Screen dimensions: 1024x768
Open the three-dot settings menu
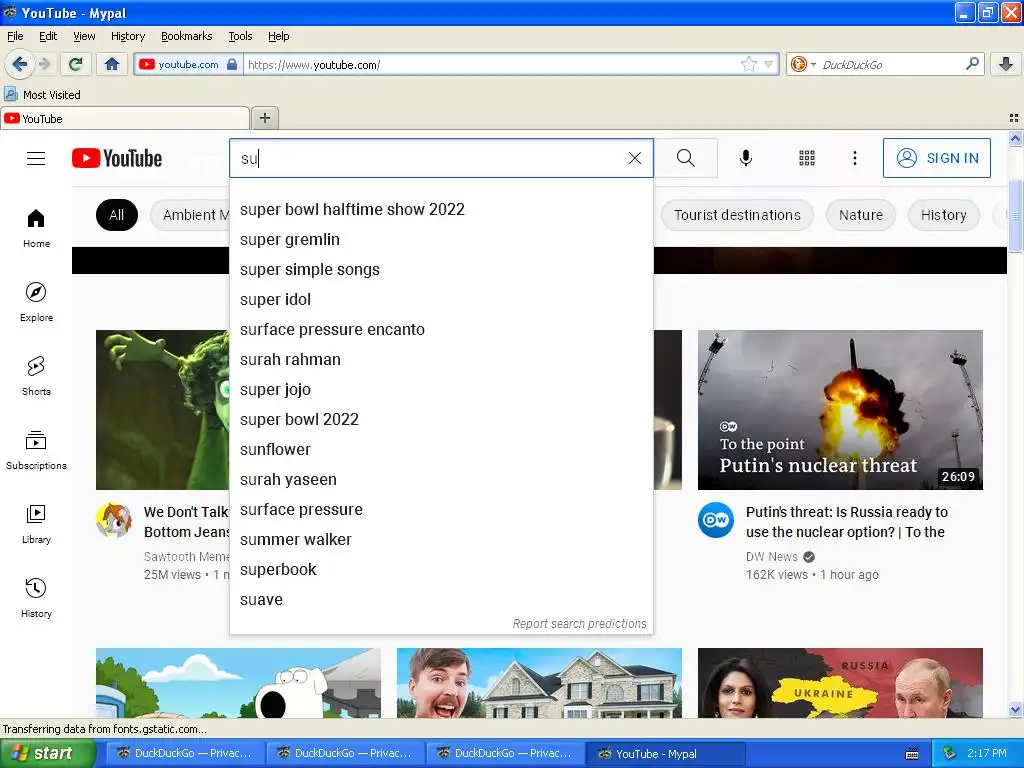(854, 158)
